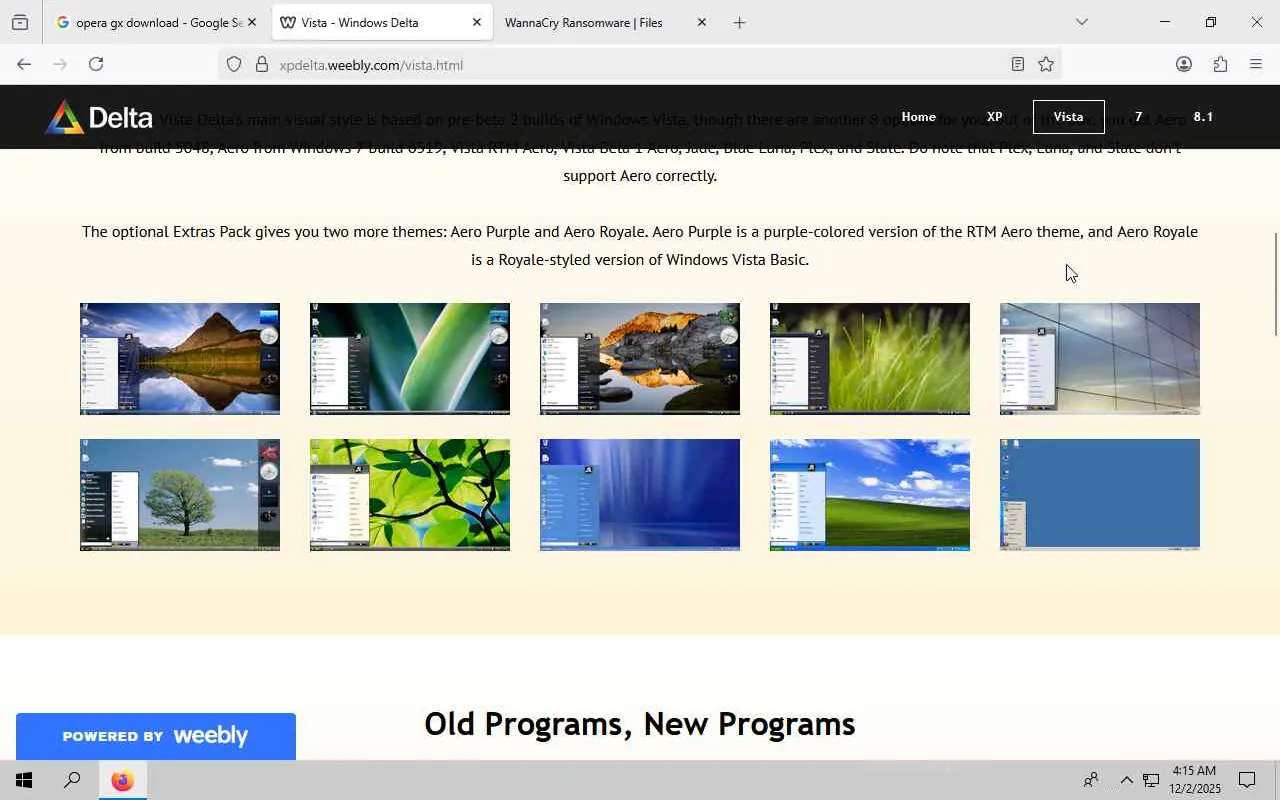The image size is (1280, 800).
Task: Open the Windows Start menu
Action: [24, 780]
